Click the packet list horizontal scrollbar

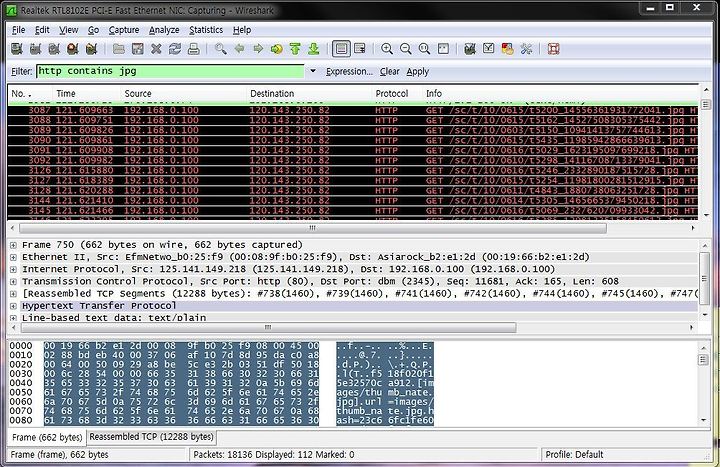(312, 228)
